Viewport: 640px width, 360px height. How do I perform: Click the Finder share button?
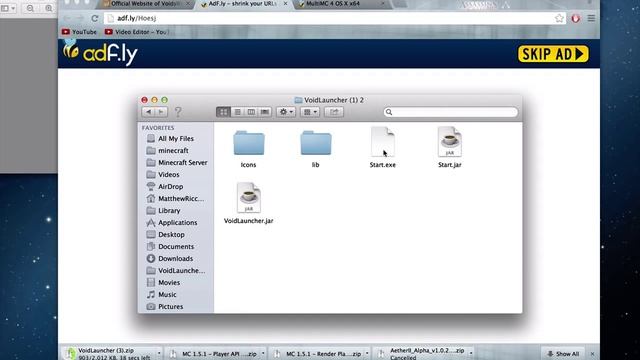[334, 112]
